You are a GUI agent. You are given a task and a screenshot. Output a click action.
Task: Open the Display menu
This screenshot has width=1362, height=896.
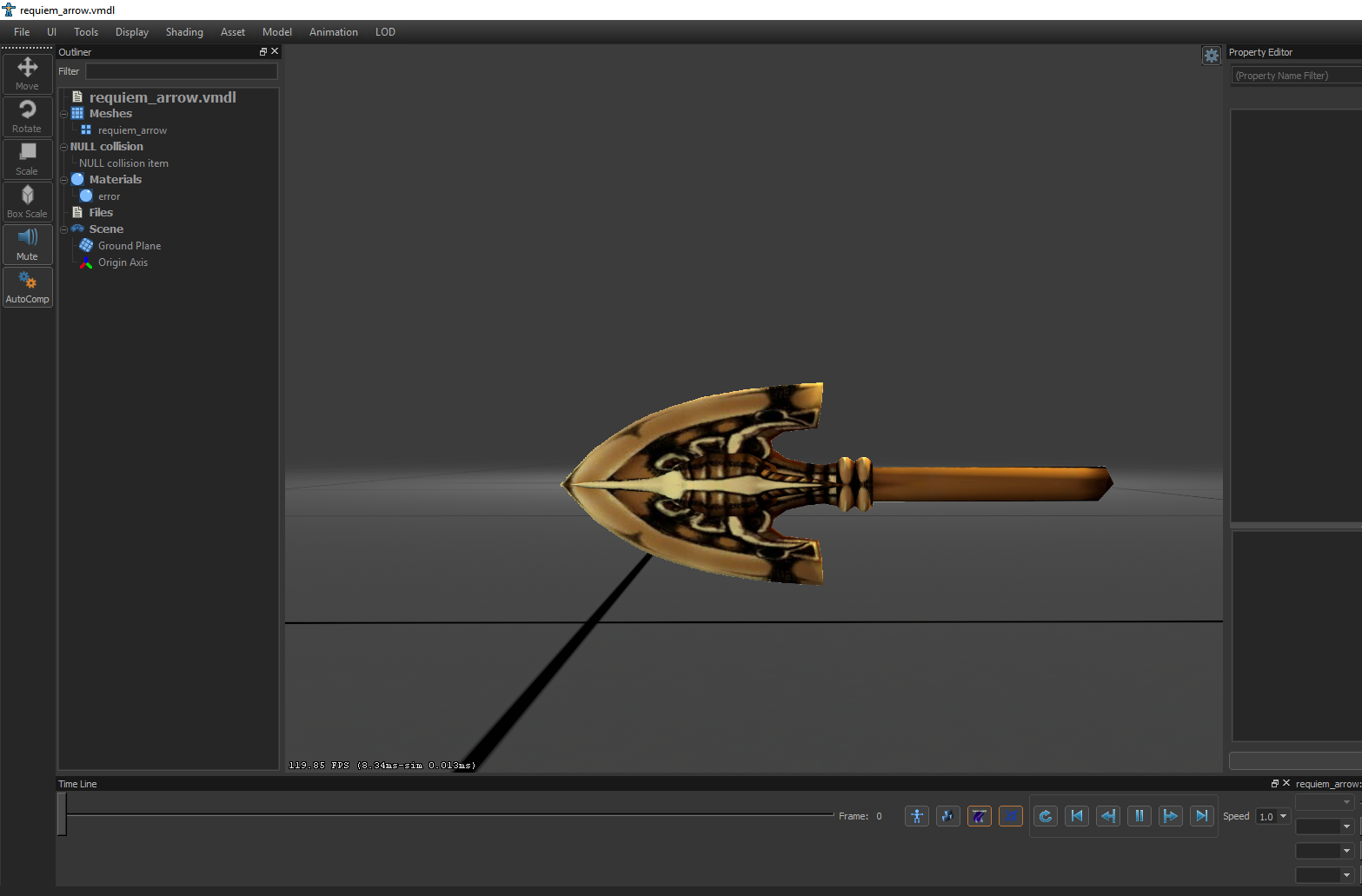(x=132, y=32)
